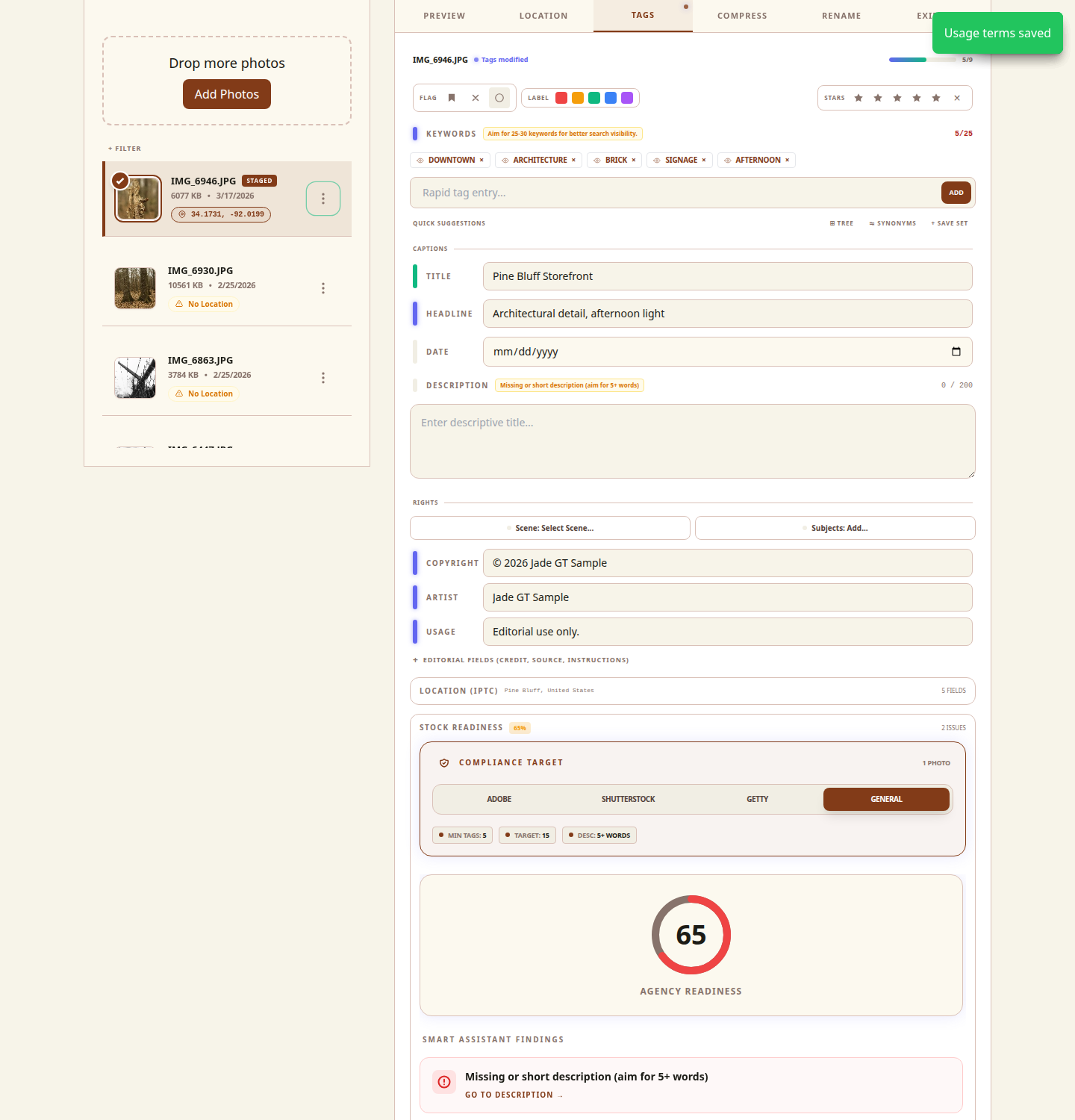Image resolution: width=1075 pixels, height=1120 pixels.
Task: Select the Shutterstock compliance target
Action: 628,799
